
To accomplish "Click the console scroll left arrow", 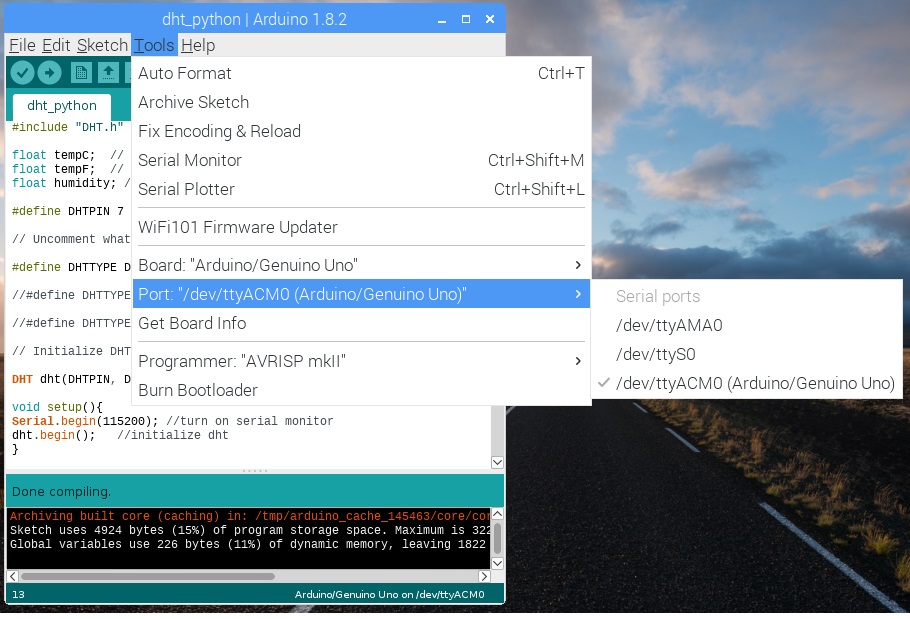I will [x=12, y=577].
